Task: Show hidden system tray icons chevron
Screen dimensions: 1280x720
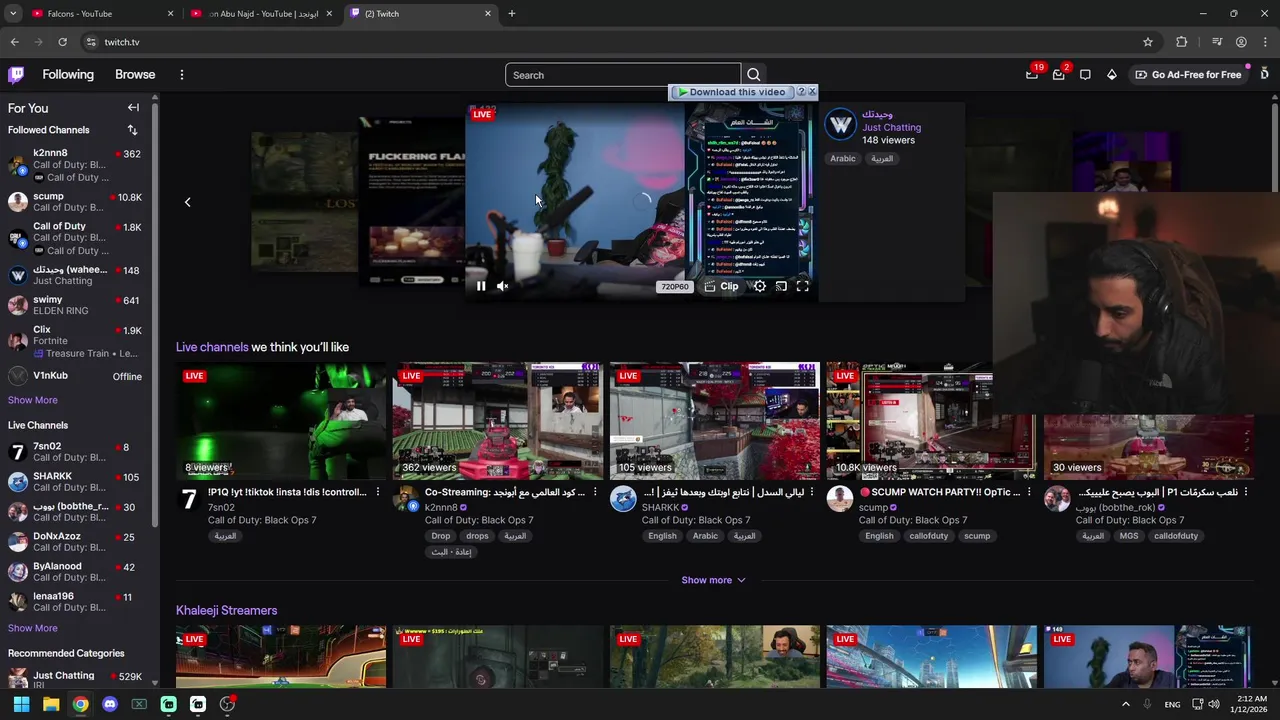Action: tap(1126, 704)
